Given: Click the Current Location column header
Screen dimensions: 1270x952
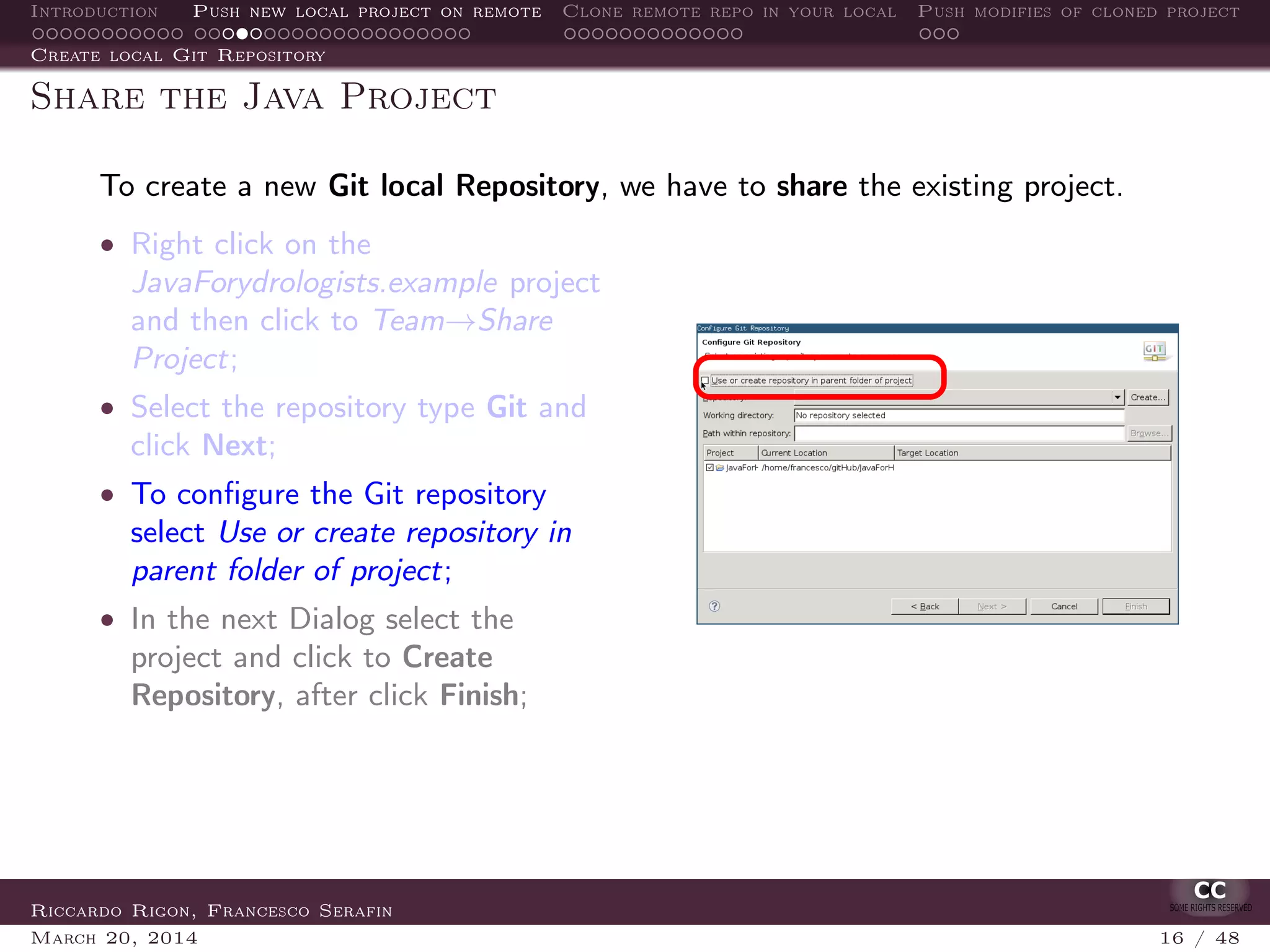Looking at the screenshot, I should [x=826, y=453].
